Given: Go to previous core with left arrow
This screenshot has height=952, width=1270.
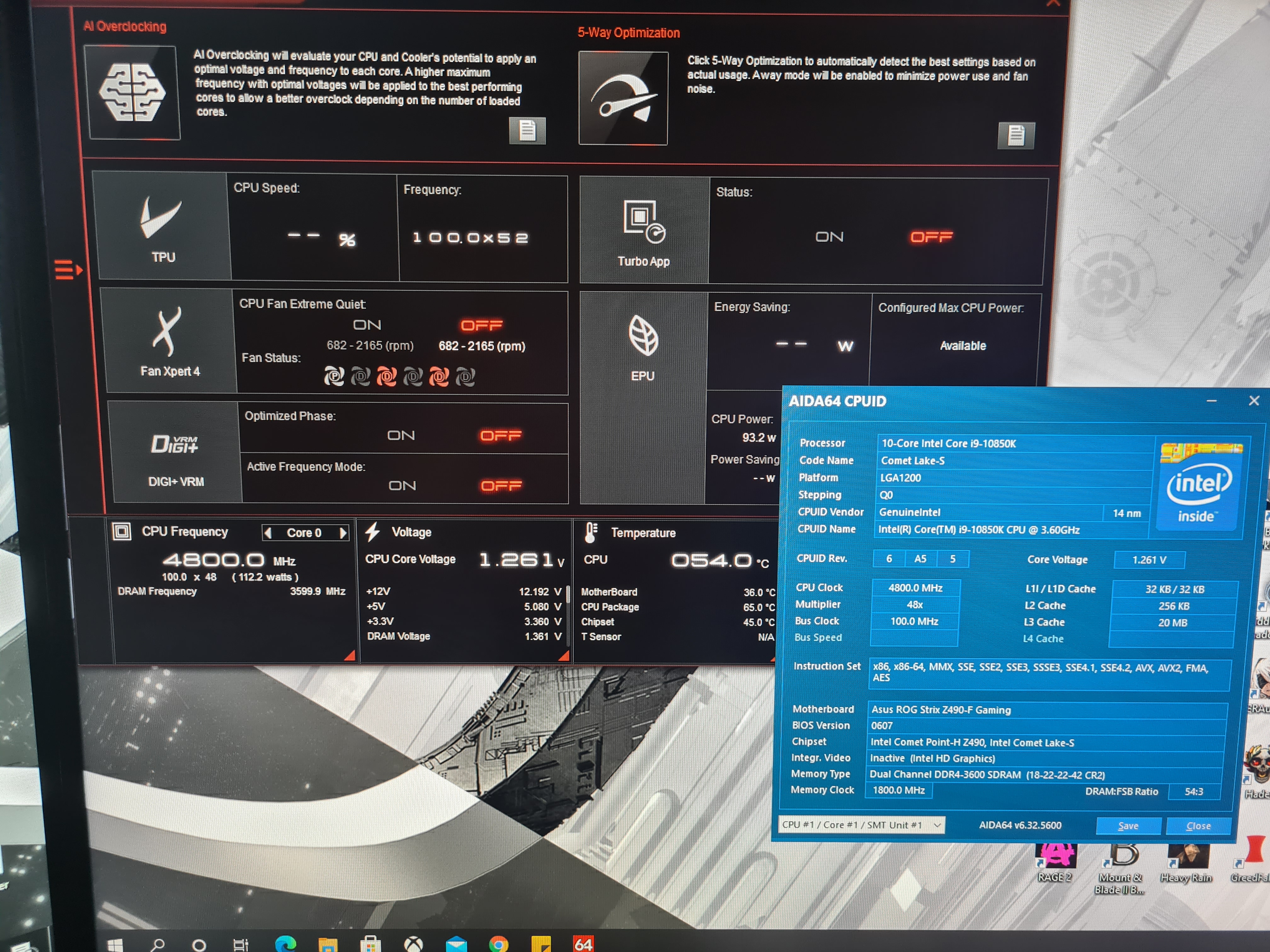Looking at the screenshot, I should [268, 533].
